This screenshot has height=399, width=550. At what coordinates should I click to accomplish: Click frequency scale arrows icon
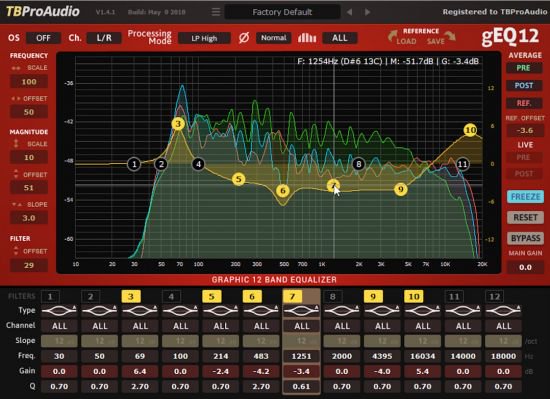click(x=16, y=68)
